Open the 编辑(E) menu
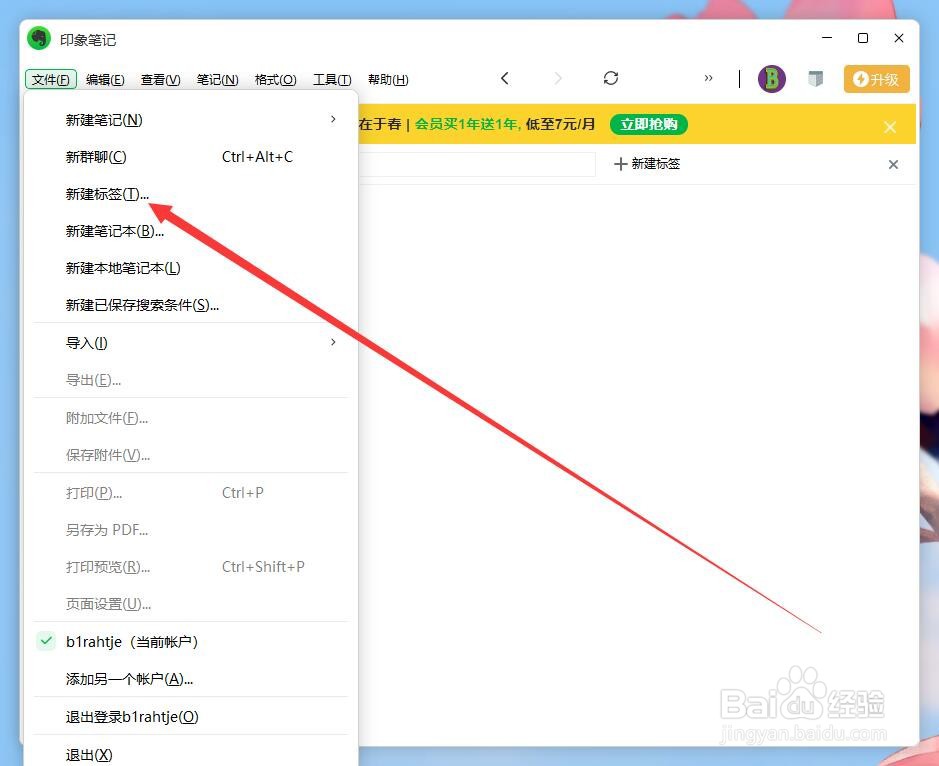The width and height of the screenshot is (939, 766). pyautogui.click(x=105, y=80)
